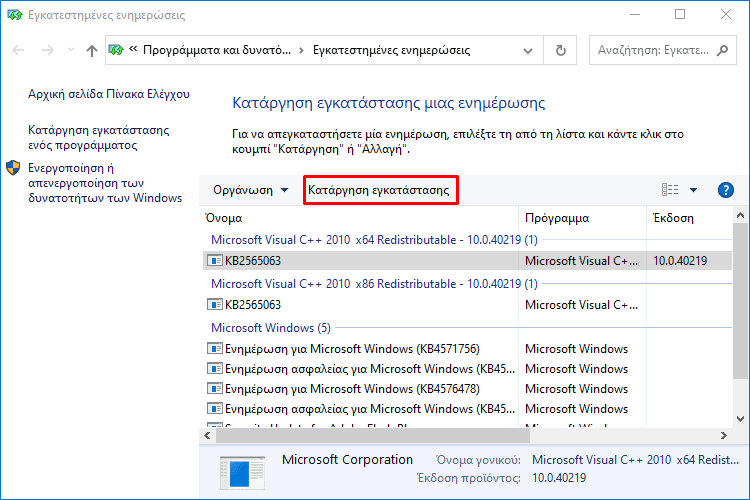Viewport: 750px width, 500px height.
Task: Minimize the window
Action: [635, 14]
